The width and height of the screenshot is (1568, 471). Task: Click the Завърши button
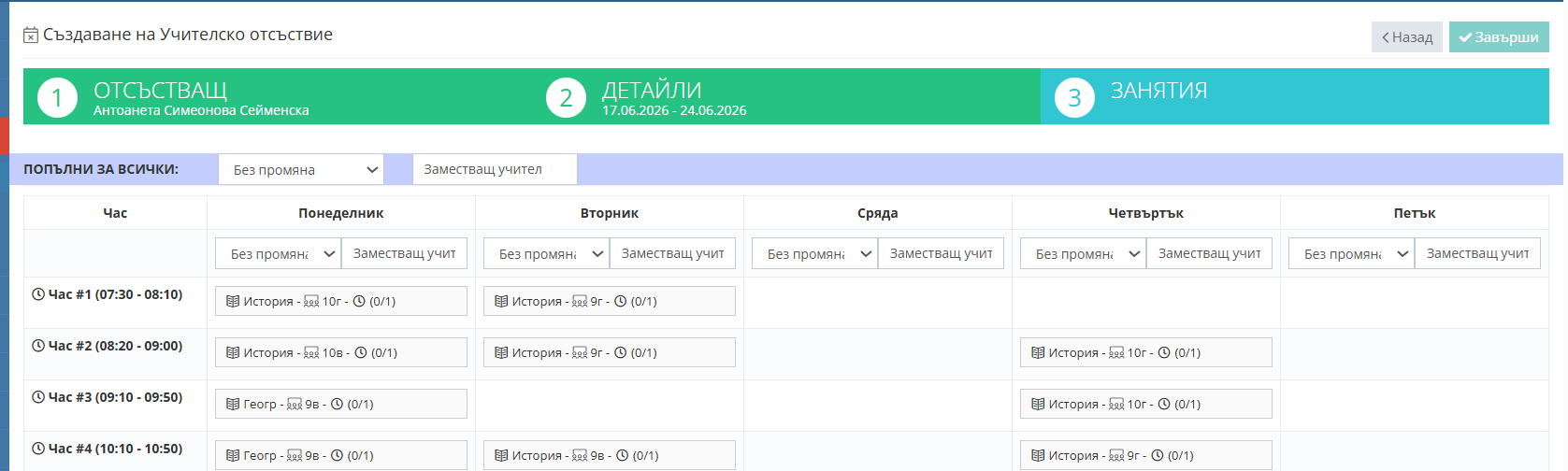[x=1499, y=37]
